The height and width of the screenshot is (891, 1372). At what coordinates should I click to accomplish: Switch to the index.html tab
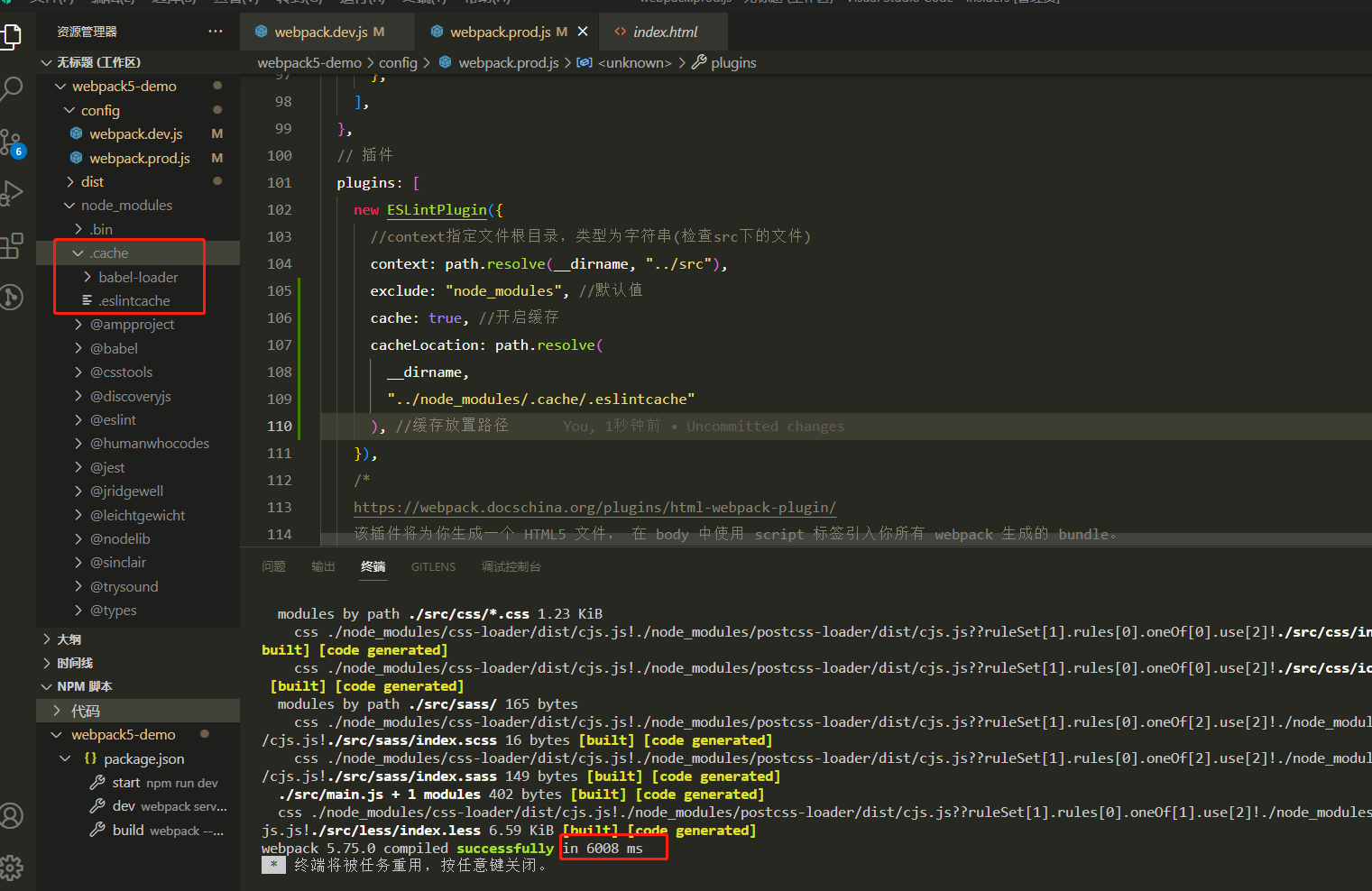(663, 31)
